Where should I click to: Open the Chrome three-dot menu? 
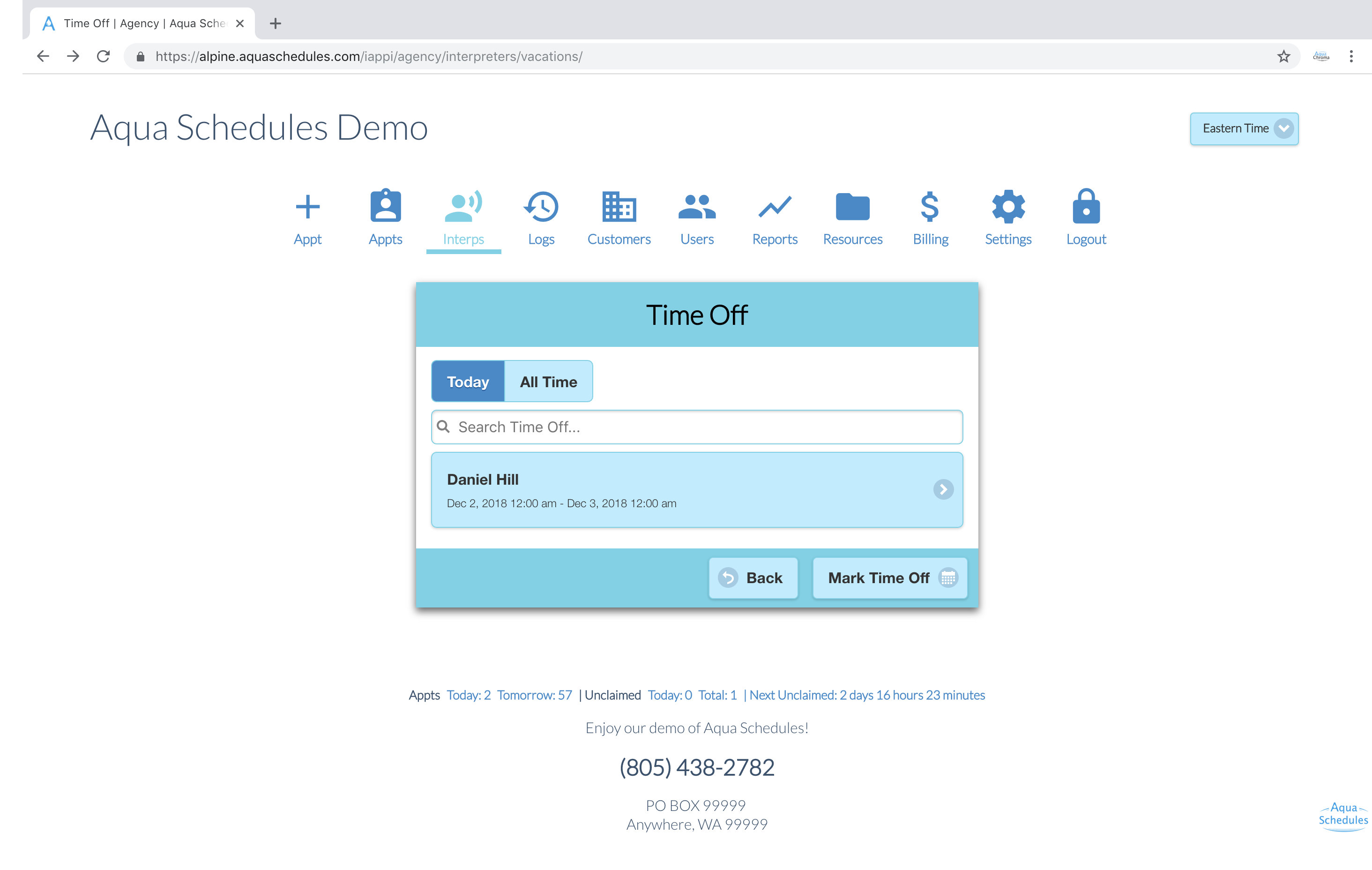click(x=1351, y=56)
